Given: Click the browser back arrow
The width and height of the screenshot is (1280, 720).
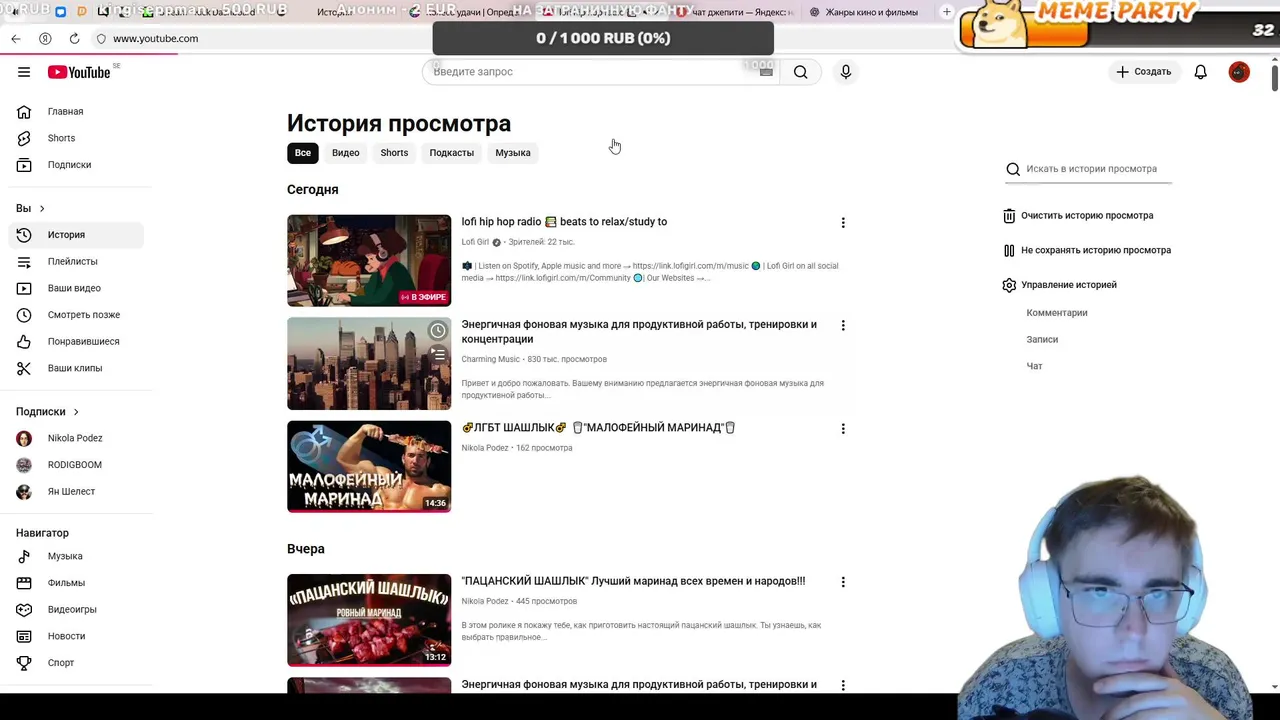Looking at the screenshot, I should click(16, 38).
